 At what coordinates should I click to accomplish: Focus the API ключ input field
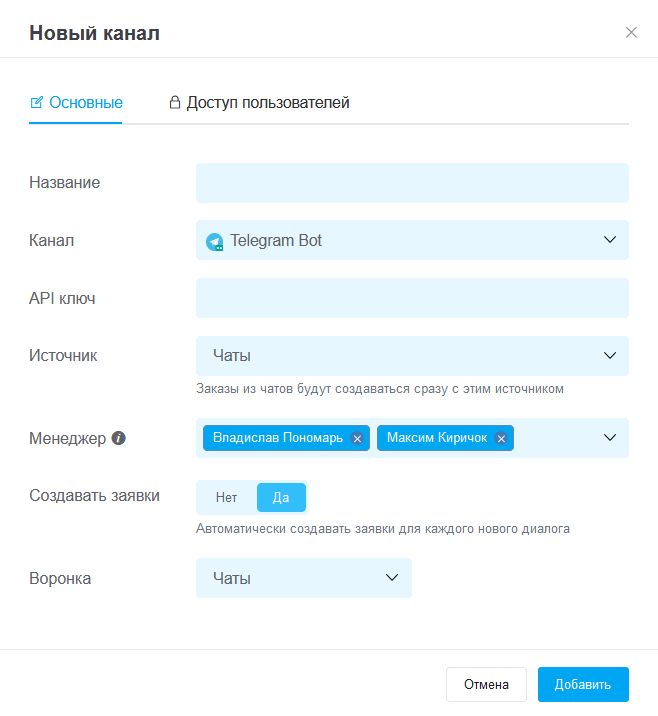(x=412, y=298)
